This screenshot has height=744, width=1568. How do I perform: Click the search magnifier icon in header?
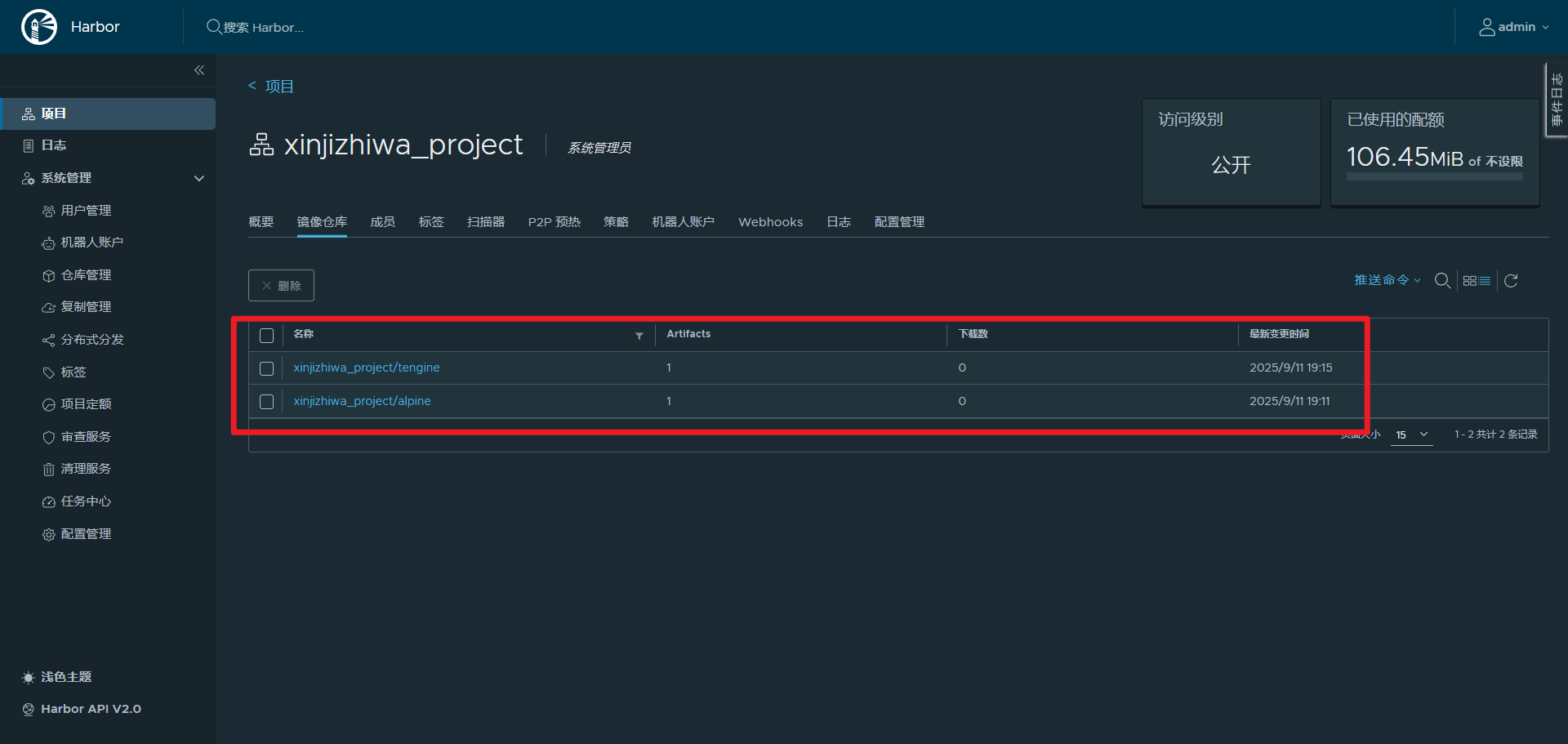[214, 27]
